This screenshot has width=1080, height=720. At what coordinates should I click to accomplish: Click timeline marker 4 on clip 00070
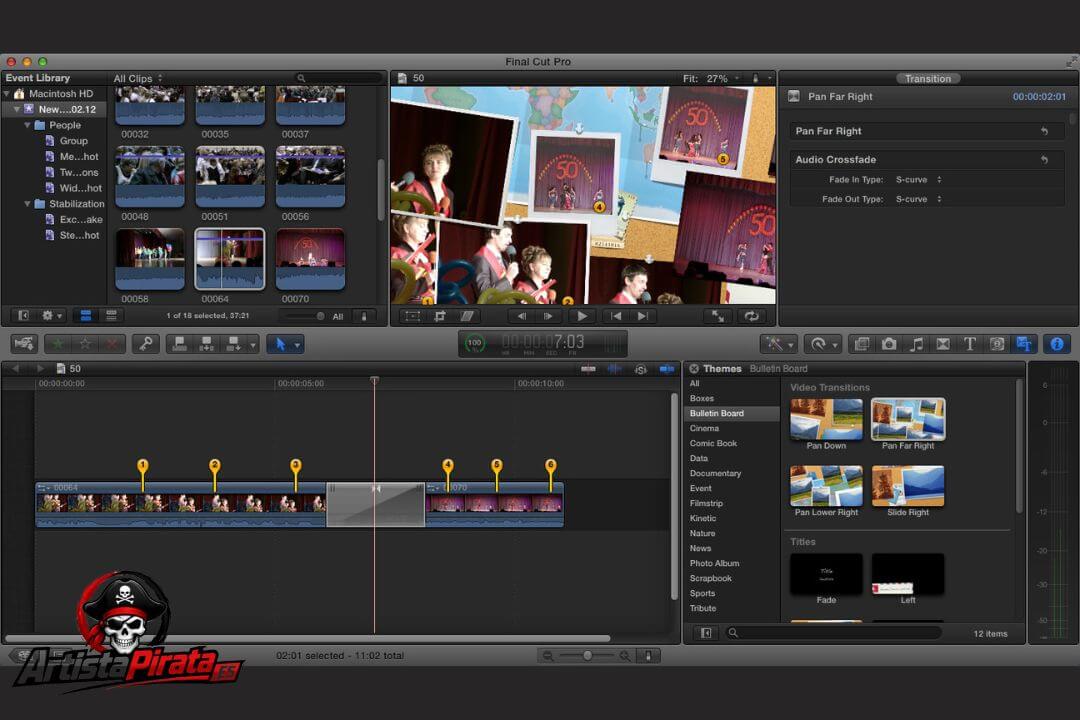click(x=448, y=465)
